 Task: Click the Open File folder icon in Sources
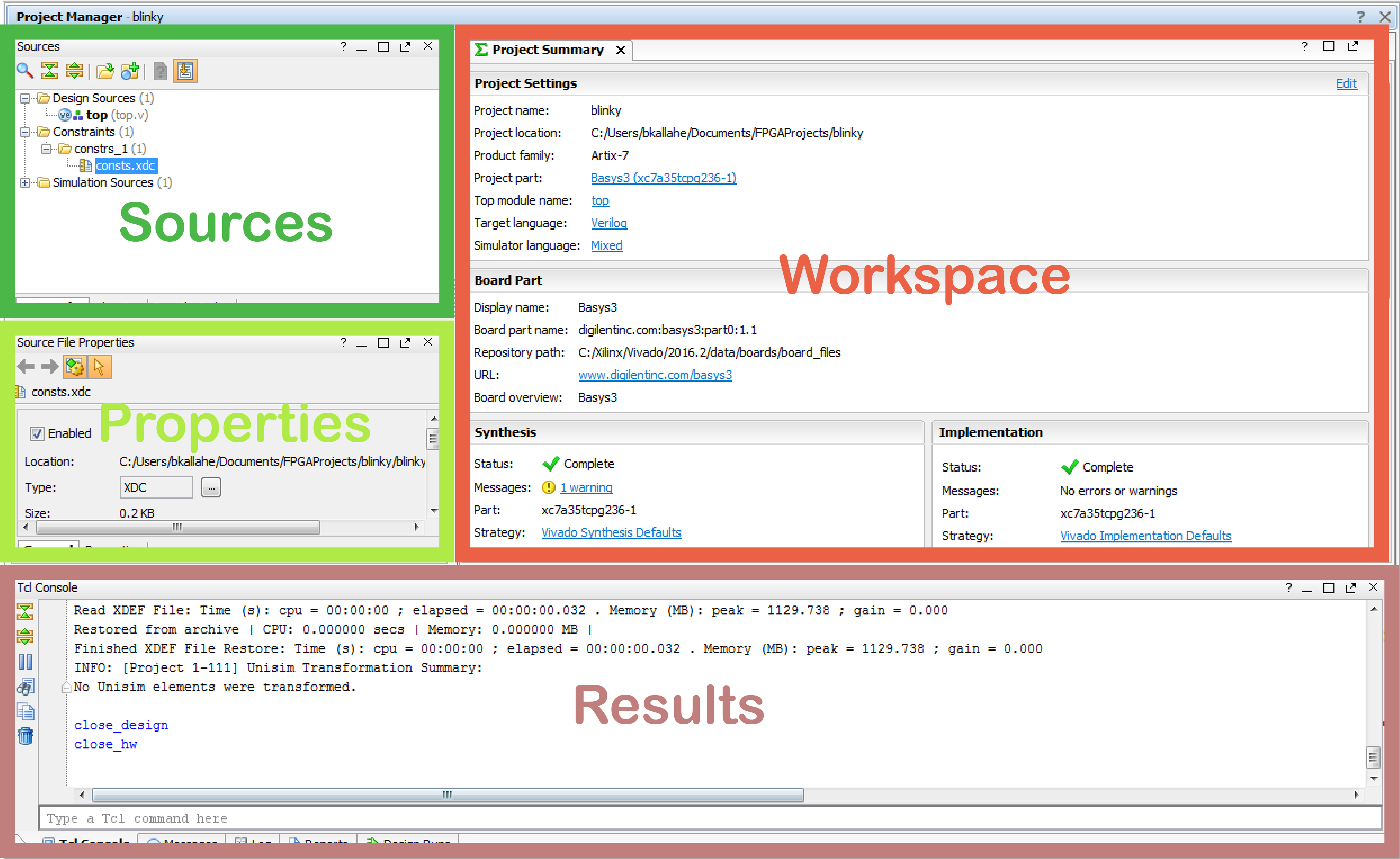point(104,71)
